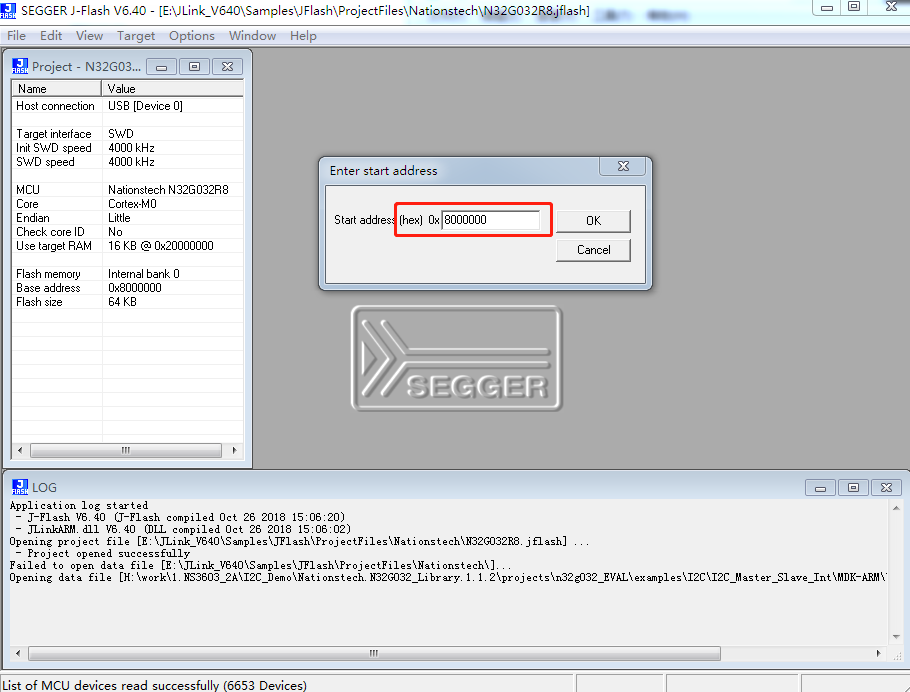Screen dimensions: 910x692
Task: Click the LOG horizontal scrollbar thumb
Action: click(374, 654)
